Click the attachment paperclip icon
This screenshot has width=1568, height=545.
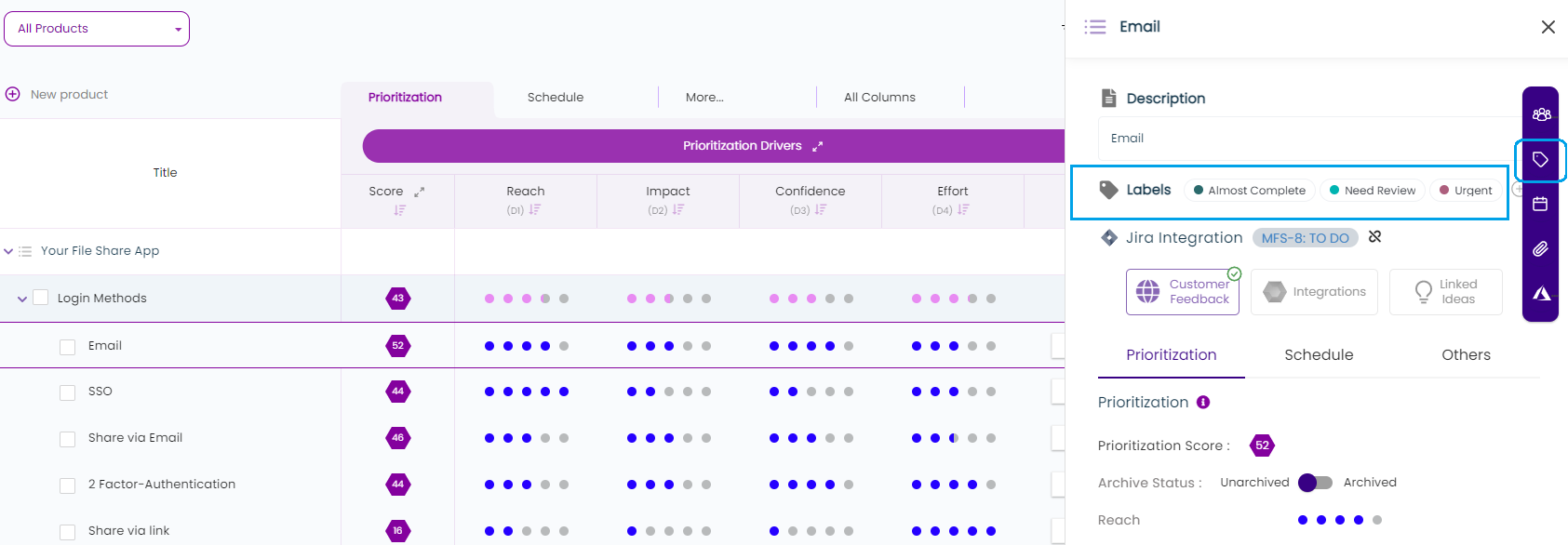tap(1541, 248)
